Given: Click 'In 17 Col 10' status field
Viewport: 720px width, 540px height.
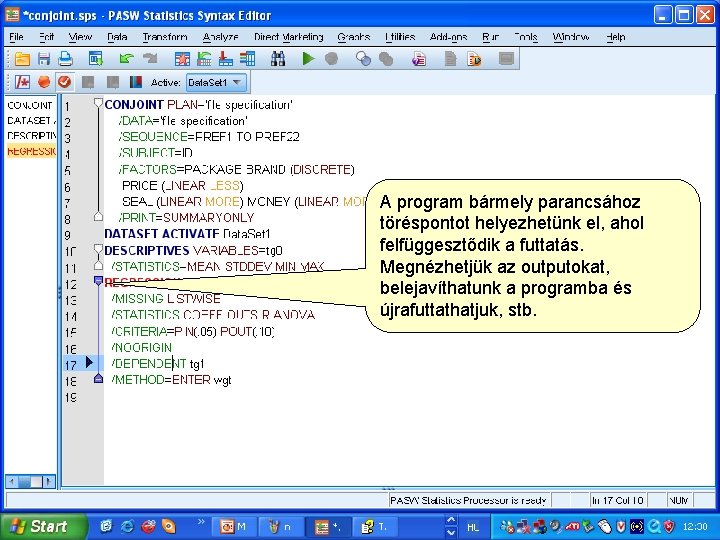Looking at the screenshot, I should [617, 501].
